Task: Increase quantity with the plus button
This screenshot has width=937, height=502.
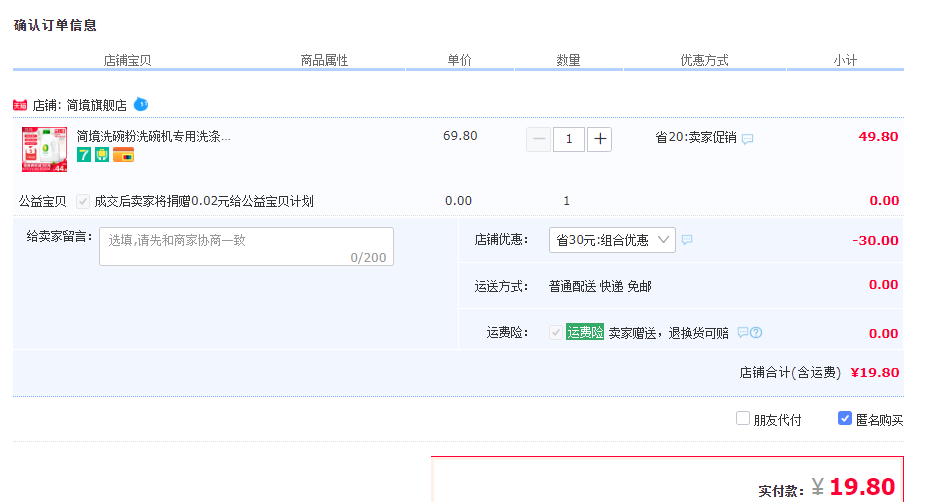Action: point(599,139)
